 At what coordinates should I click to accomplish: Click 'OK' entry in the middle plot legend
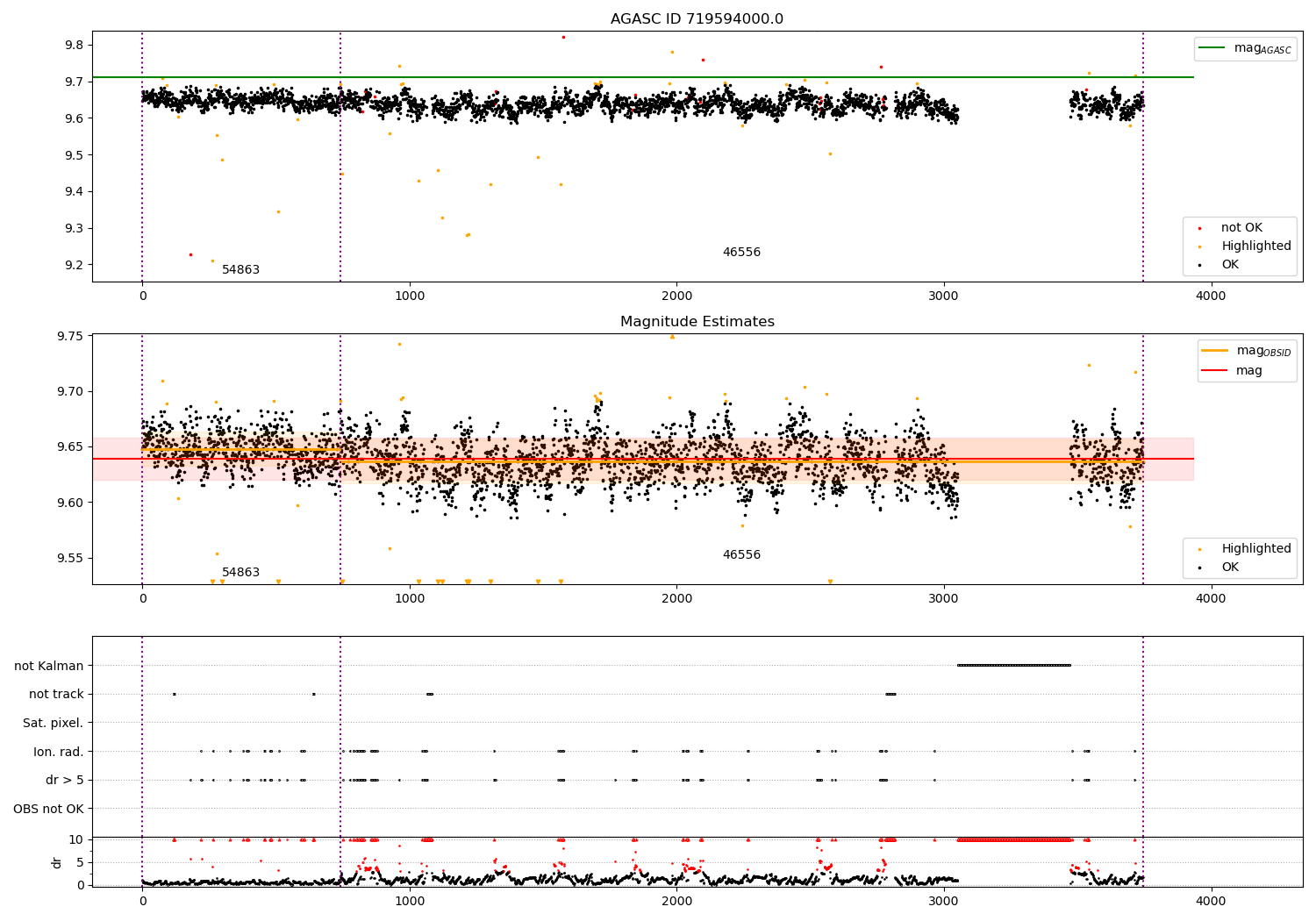pyautogui.click(x=1230, y=568)
